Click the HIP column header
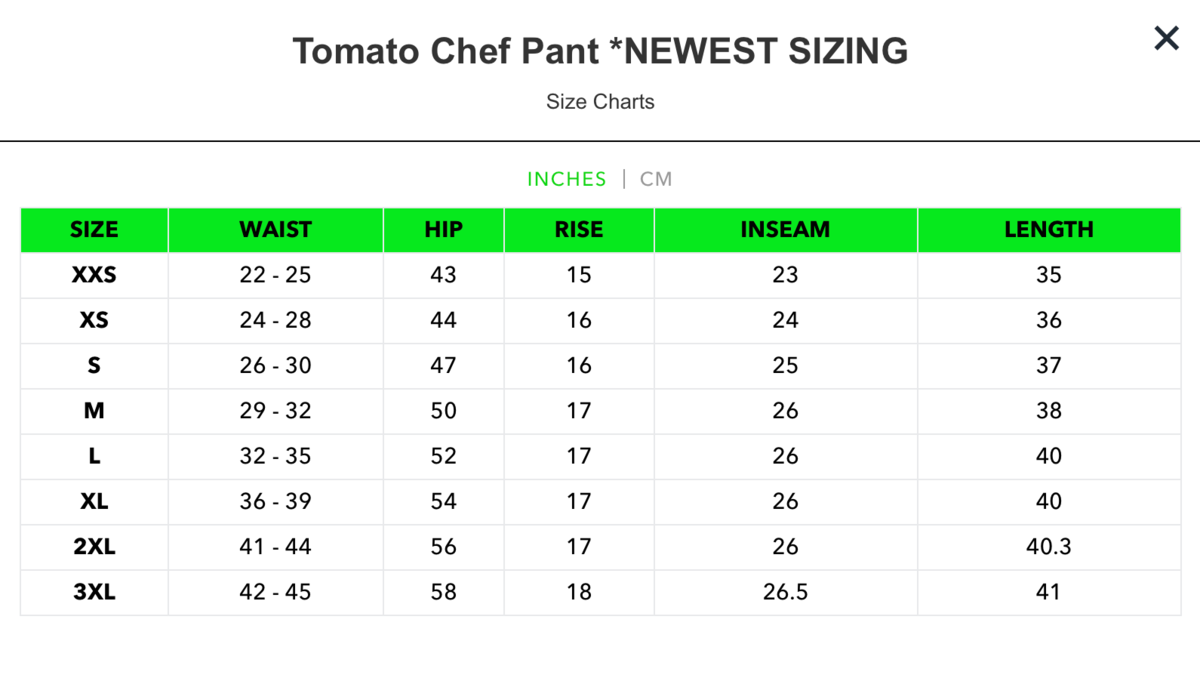Viewport: 1200px width, 675px height. pos(443,229)
